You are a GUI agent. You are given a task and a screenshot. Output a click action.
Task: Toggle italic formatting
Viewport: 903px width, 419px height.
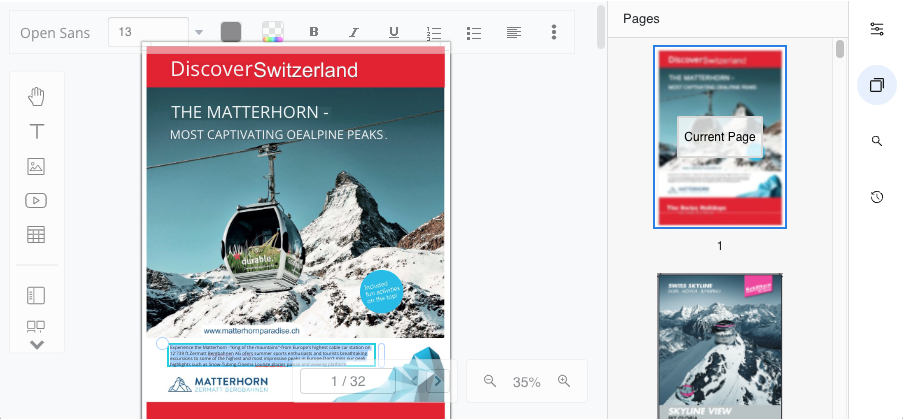tap(353, 32)
